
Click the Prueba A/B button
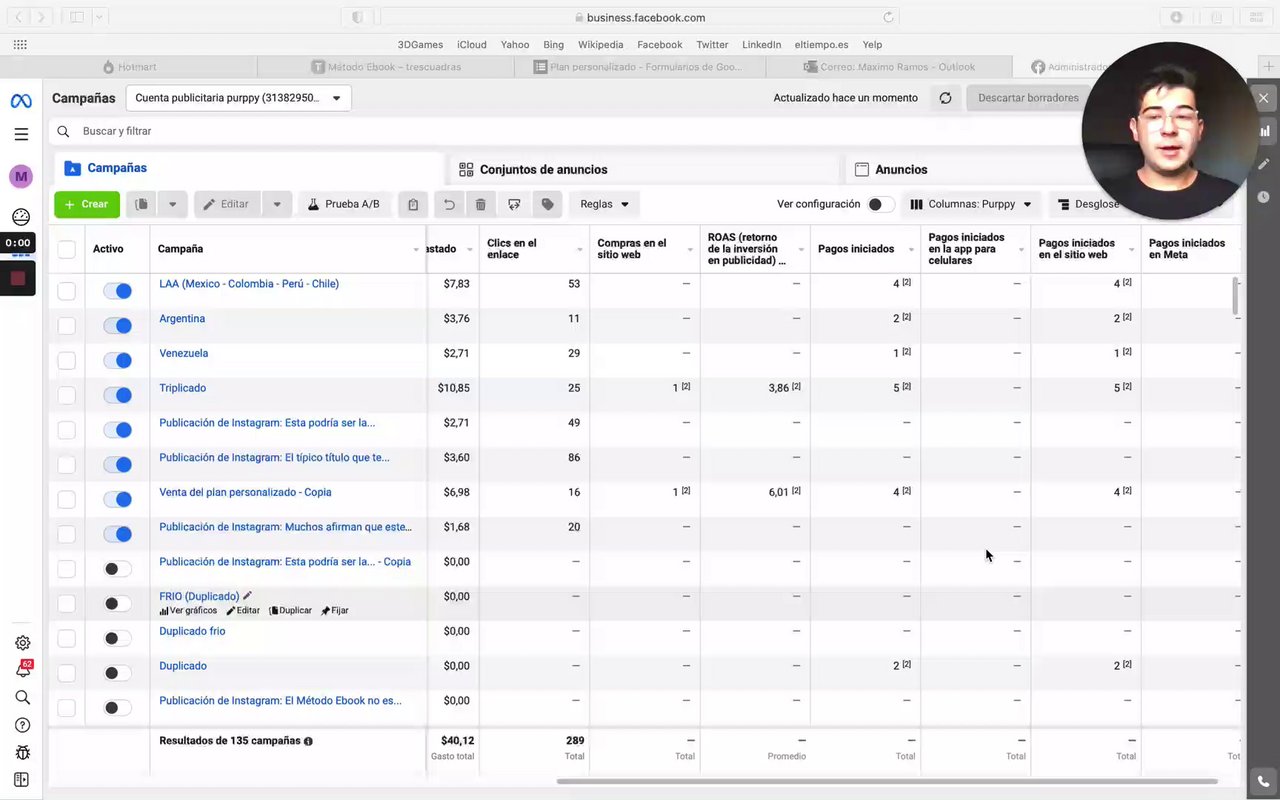pyautogui.click(x=344, y=204)
